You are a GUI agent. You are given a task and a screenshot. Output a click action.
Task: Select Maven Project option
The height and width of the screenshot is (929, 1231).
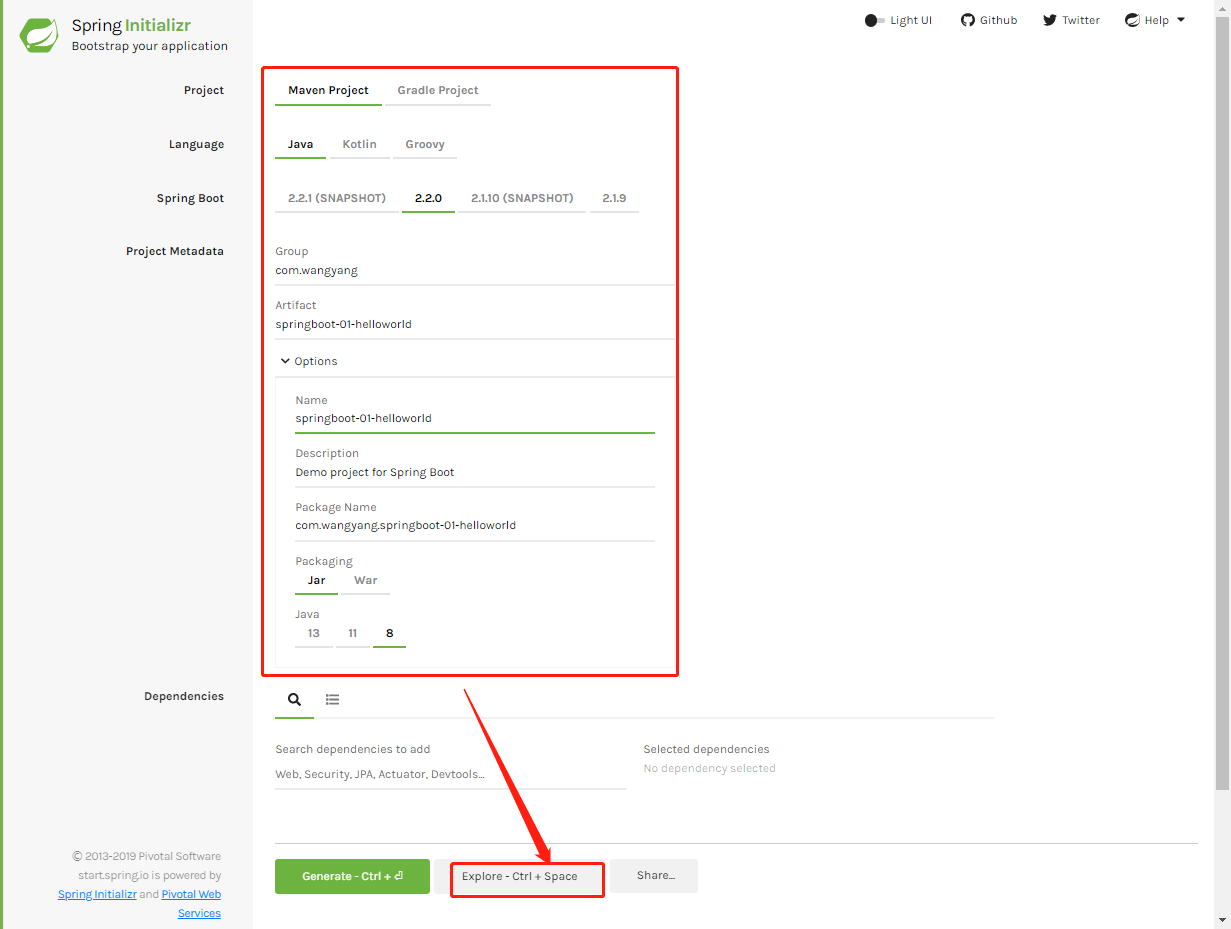tap(328, 90)
